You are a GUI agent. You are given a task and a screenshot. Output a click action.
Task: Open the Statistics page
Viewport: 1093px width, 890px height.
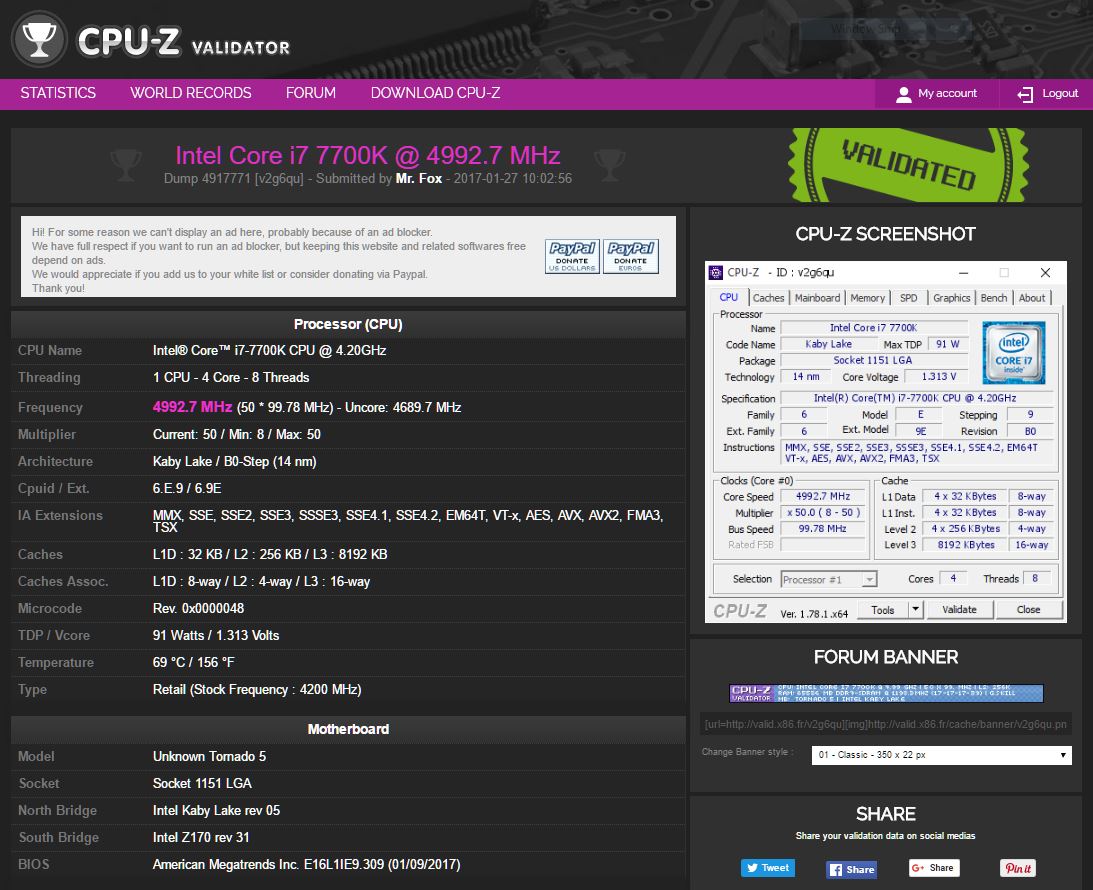58,93
